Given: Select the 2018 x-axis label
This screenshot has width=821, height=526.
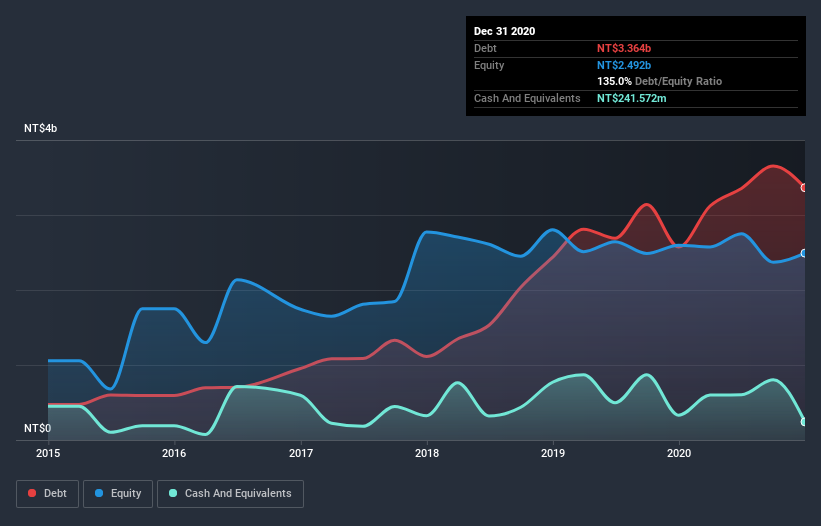Looking at the screenshot, I should tap(427, 453).
